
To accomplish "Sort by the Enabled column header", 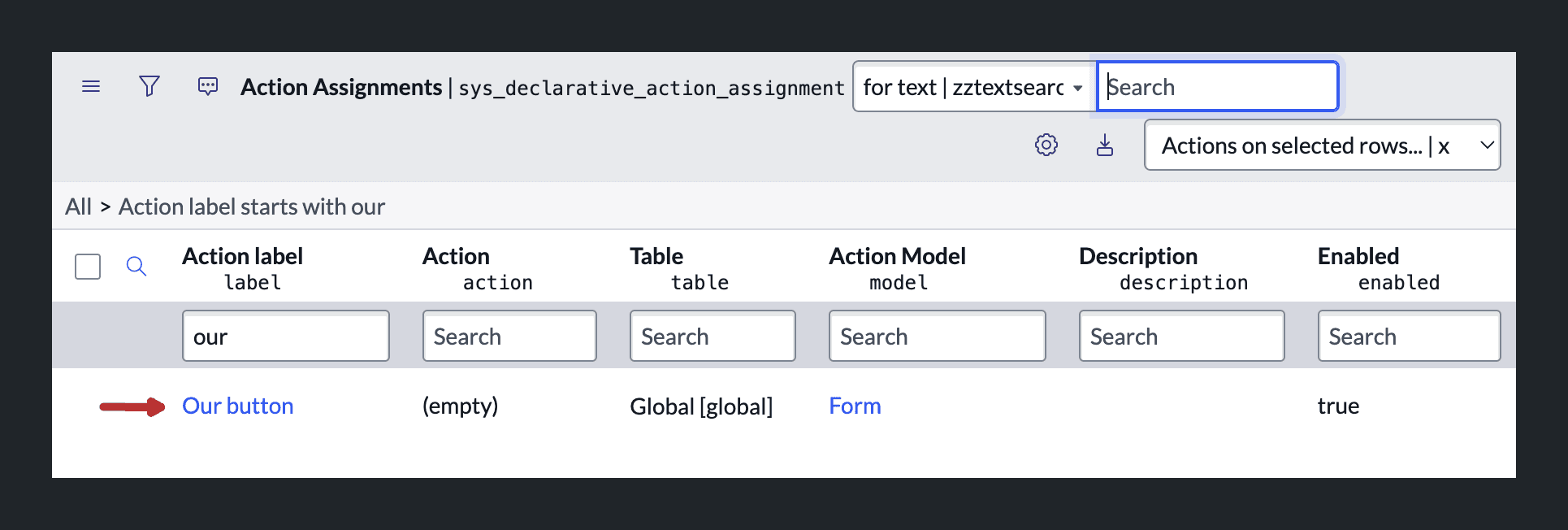I will 1358,256.
